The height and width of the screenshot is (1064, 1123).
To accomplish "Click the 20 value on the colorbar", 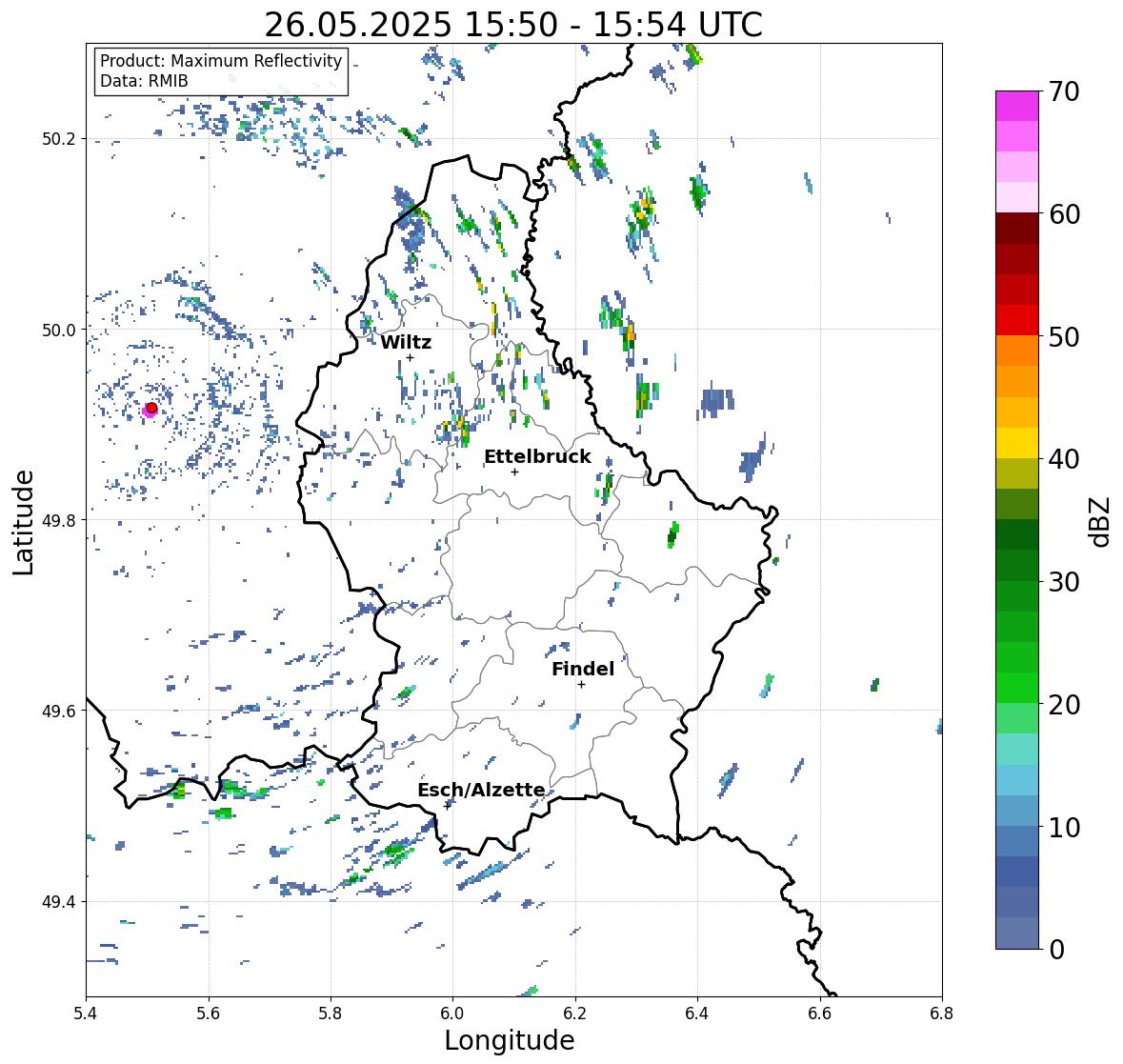I will click(1064, 705).
